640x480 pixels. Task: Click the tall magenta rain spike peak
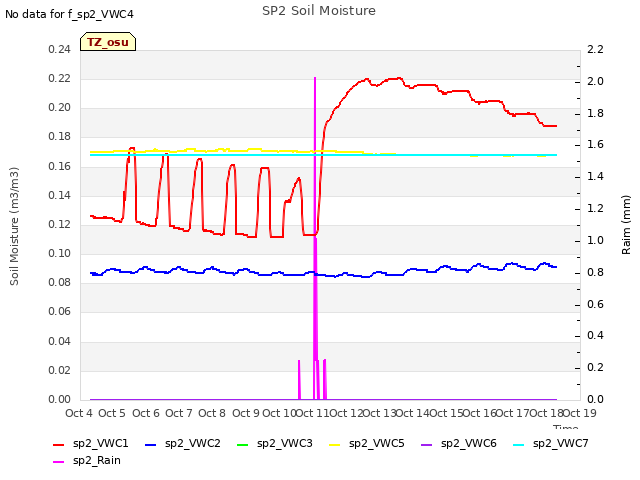315,78
